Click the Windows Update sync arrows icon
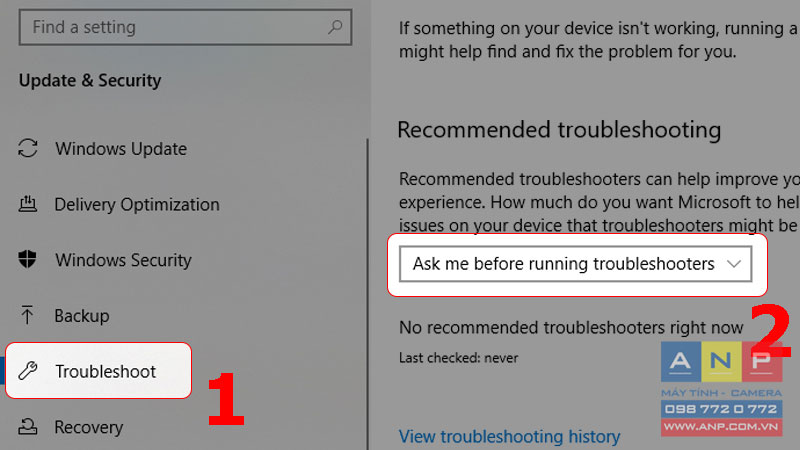 pos(28,148)
